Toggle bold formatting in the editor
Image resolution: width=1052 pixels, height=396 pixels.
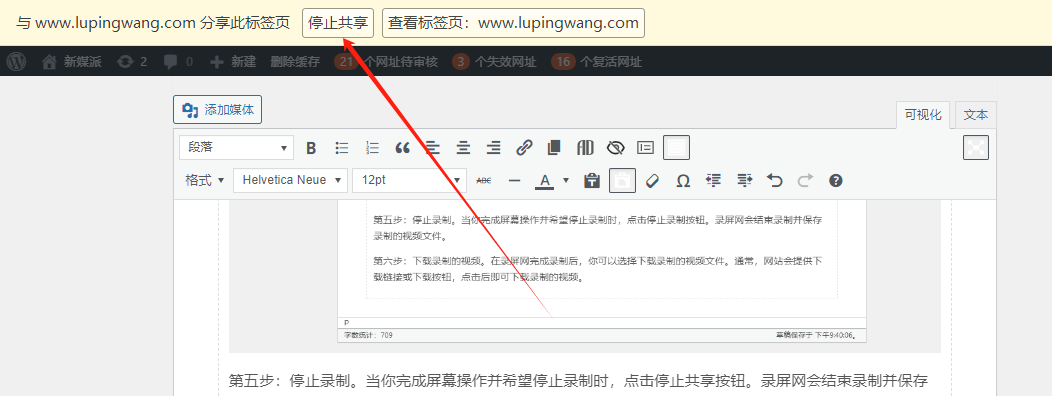coord(311,148)
